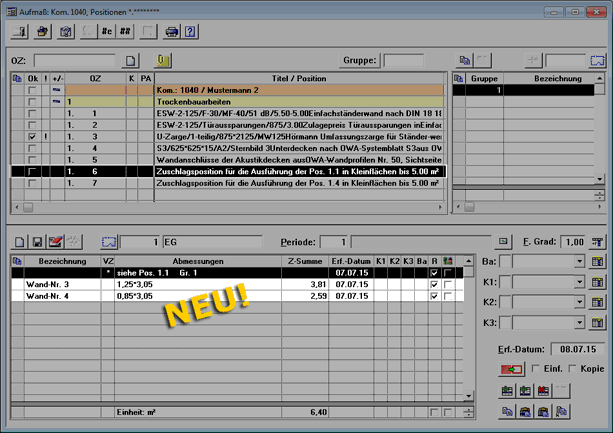The width and height of the screenshot is (613, 433).
Task: Click the yellow marker icon next to OZ
Action: point(163,61)
